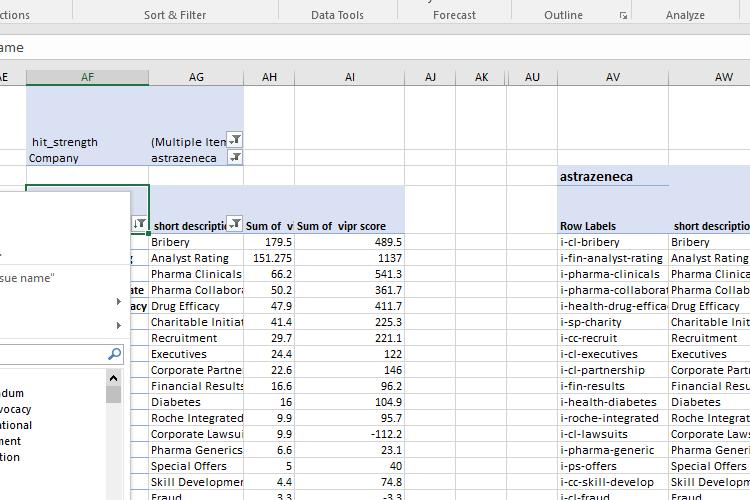Open the short description filter button in column AG

[x=234, y=223]
